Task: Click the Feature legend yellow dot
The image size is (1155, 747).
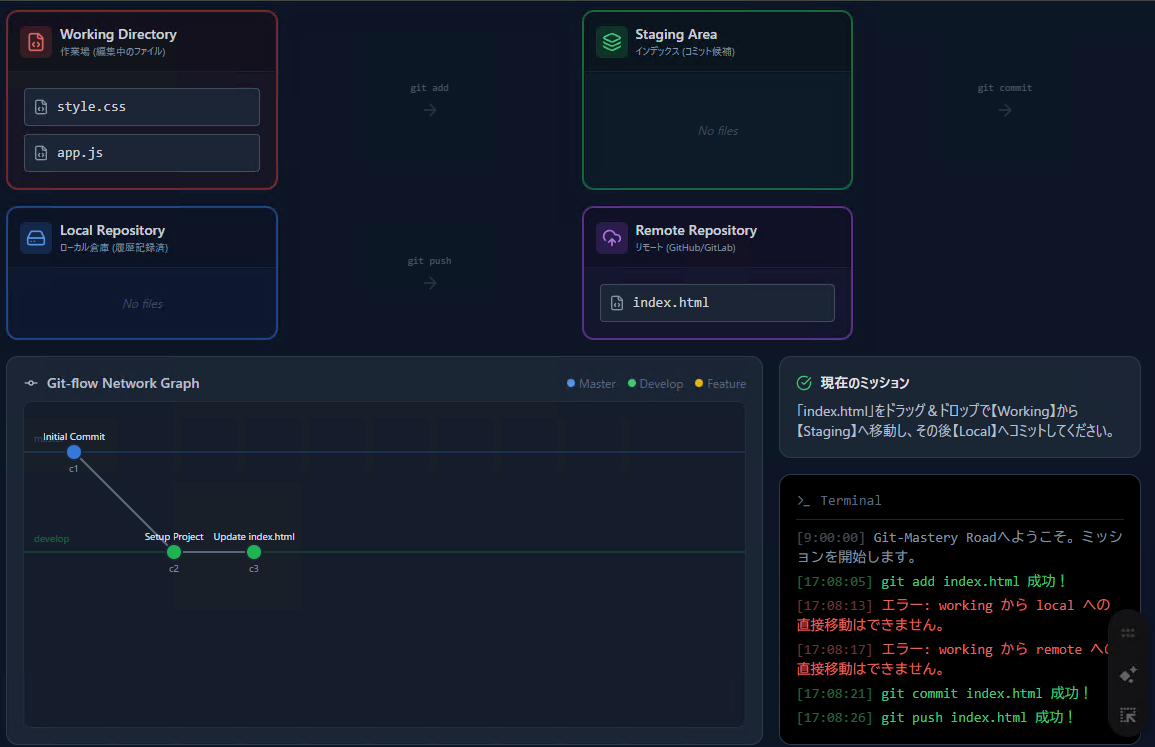Action: (x=699, y=384)
